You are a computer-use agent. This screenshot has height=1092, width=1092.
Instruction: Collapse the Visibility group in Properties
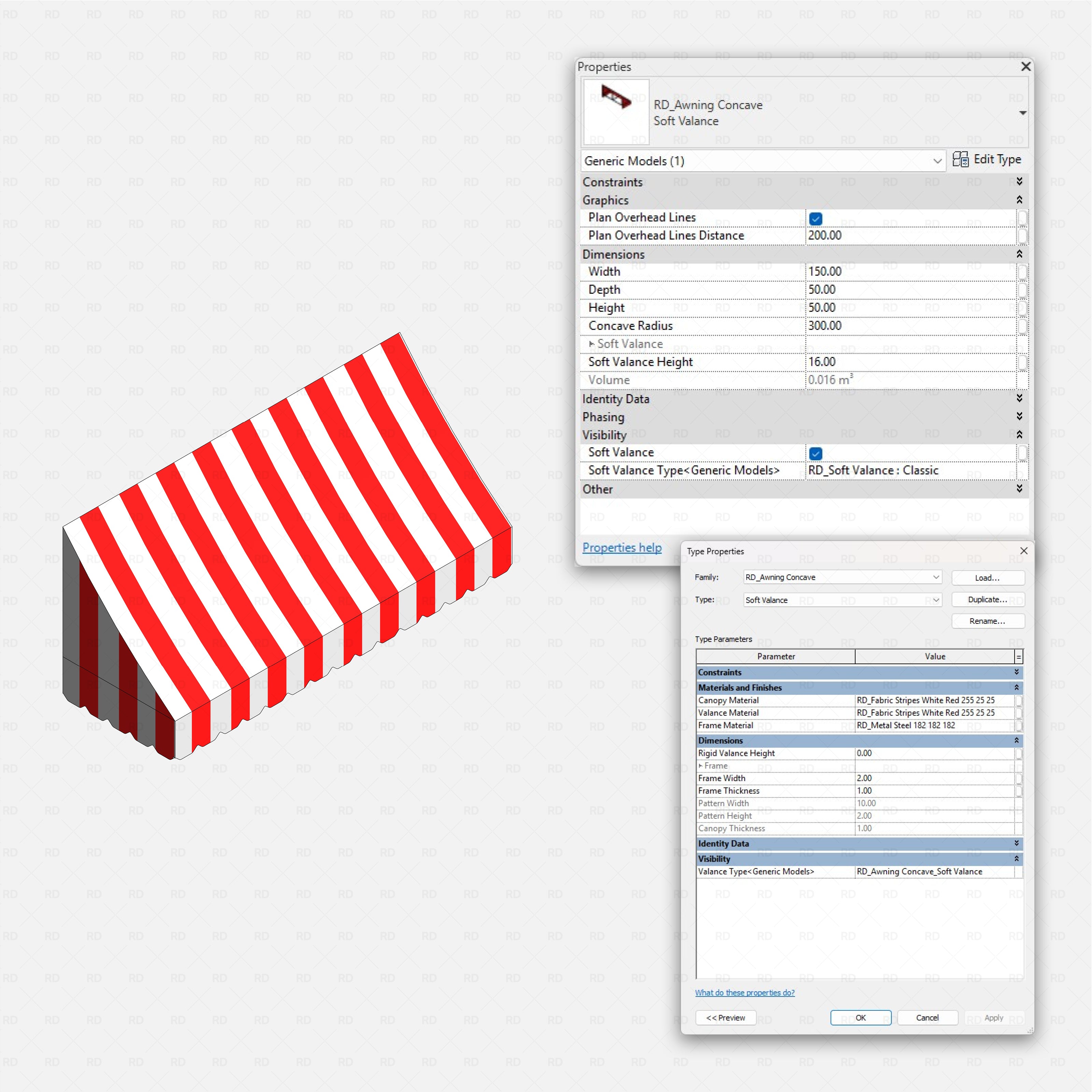[1019, 435]
